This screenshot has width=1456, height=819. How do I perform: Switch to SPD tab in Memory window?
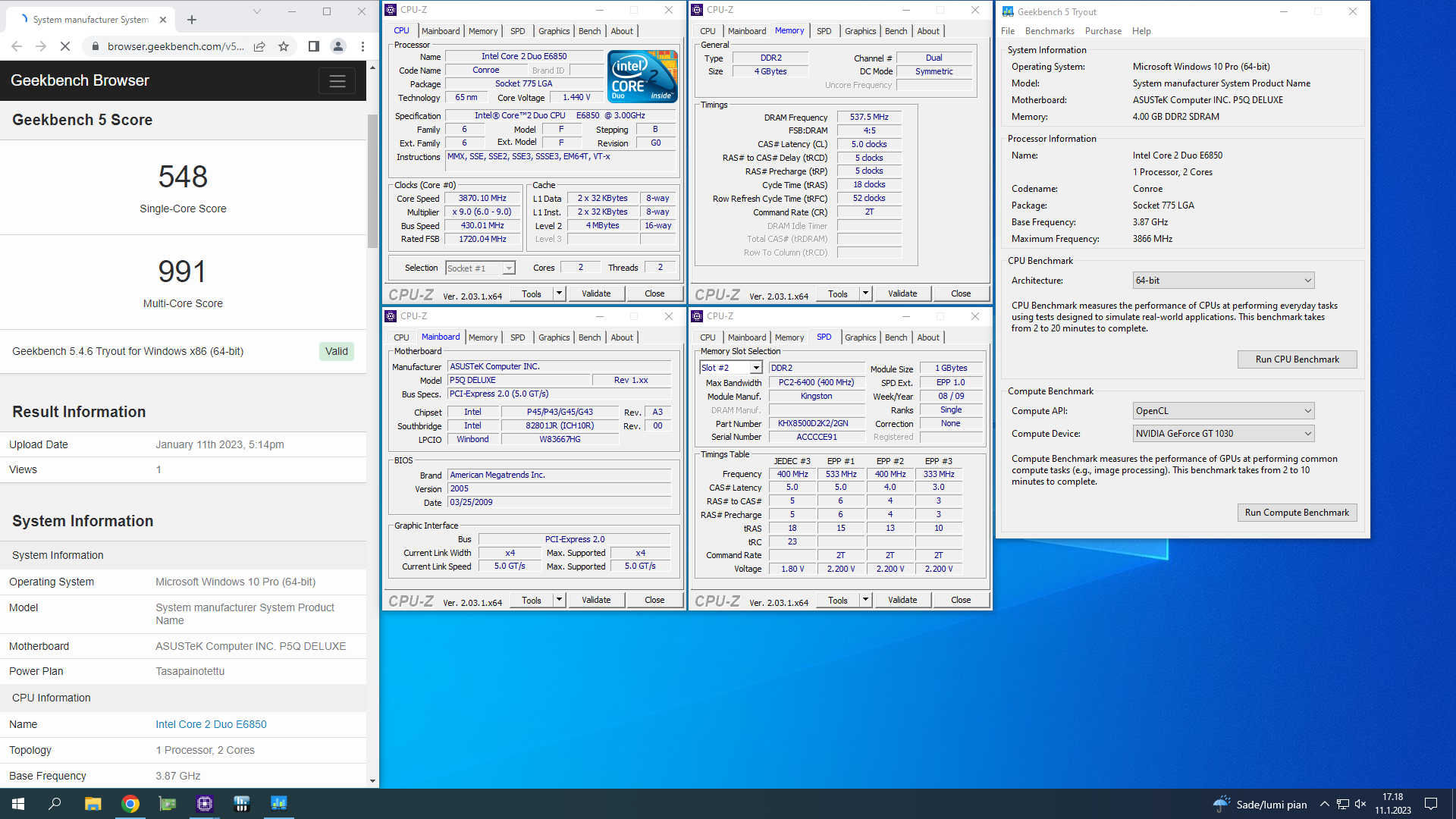[824, 31]
